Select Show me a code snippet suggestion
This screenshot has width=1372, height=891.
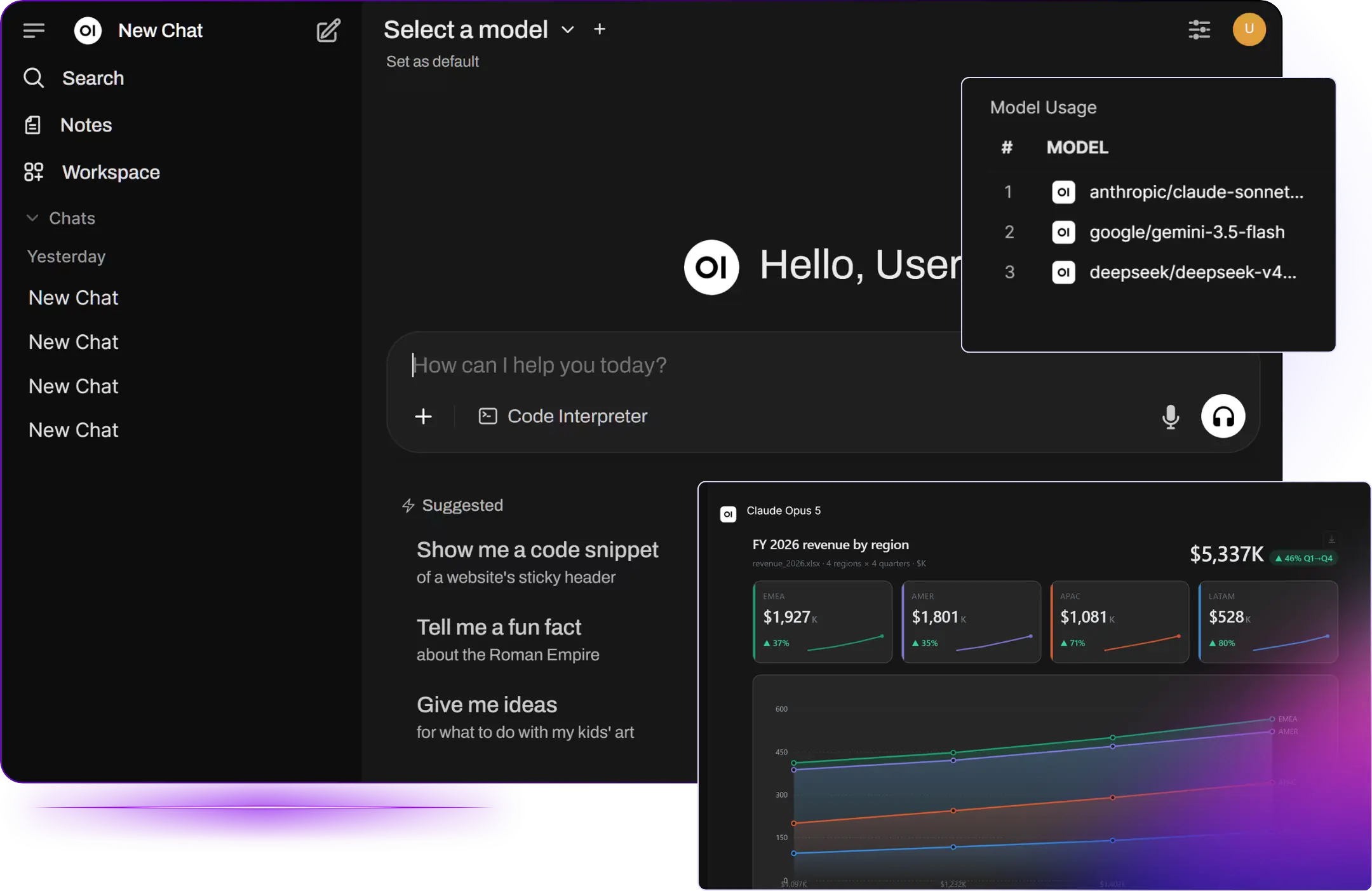(x=537, y=562)
